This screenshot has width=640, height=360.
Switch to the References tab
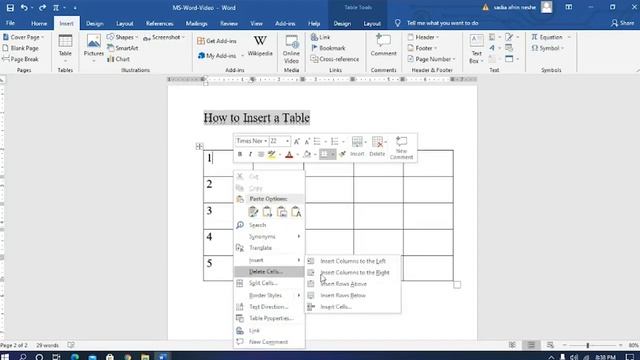(x=160, y=24)
